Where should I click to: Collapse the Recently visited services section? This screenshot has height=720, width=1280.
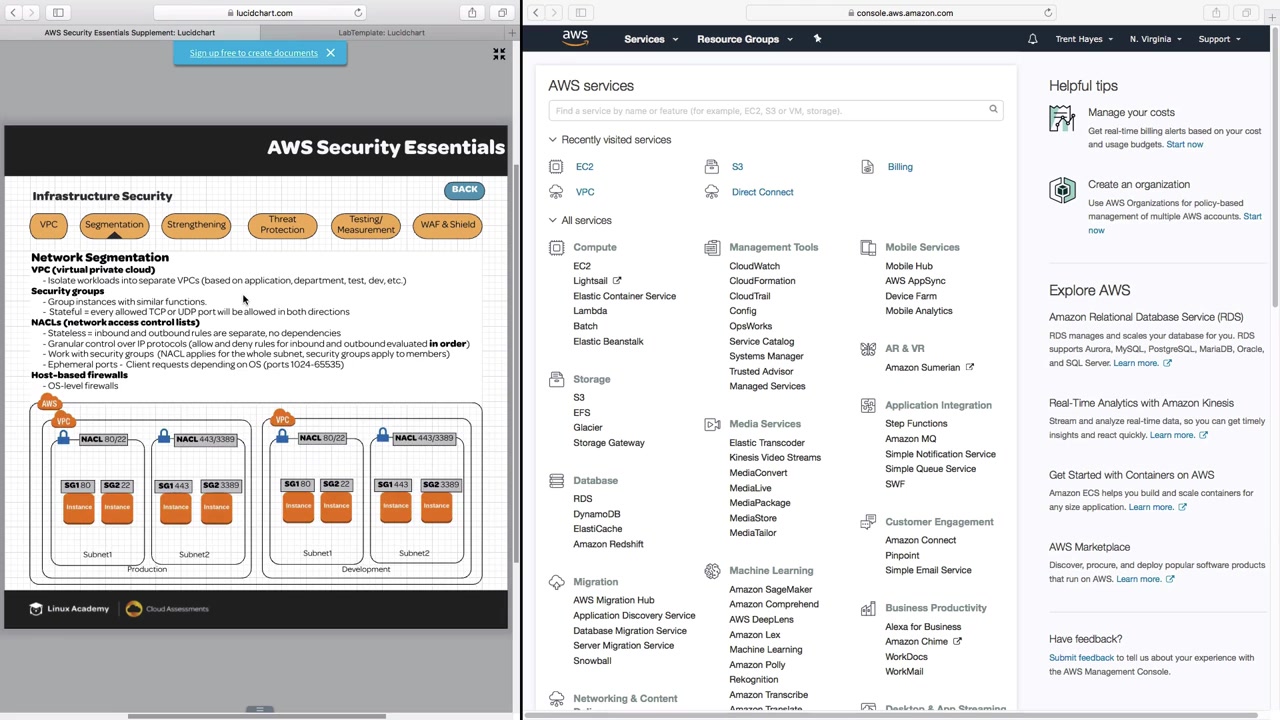pyautogui.click(x=552, y=140)
